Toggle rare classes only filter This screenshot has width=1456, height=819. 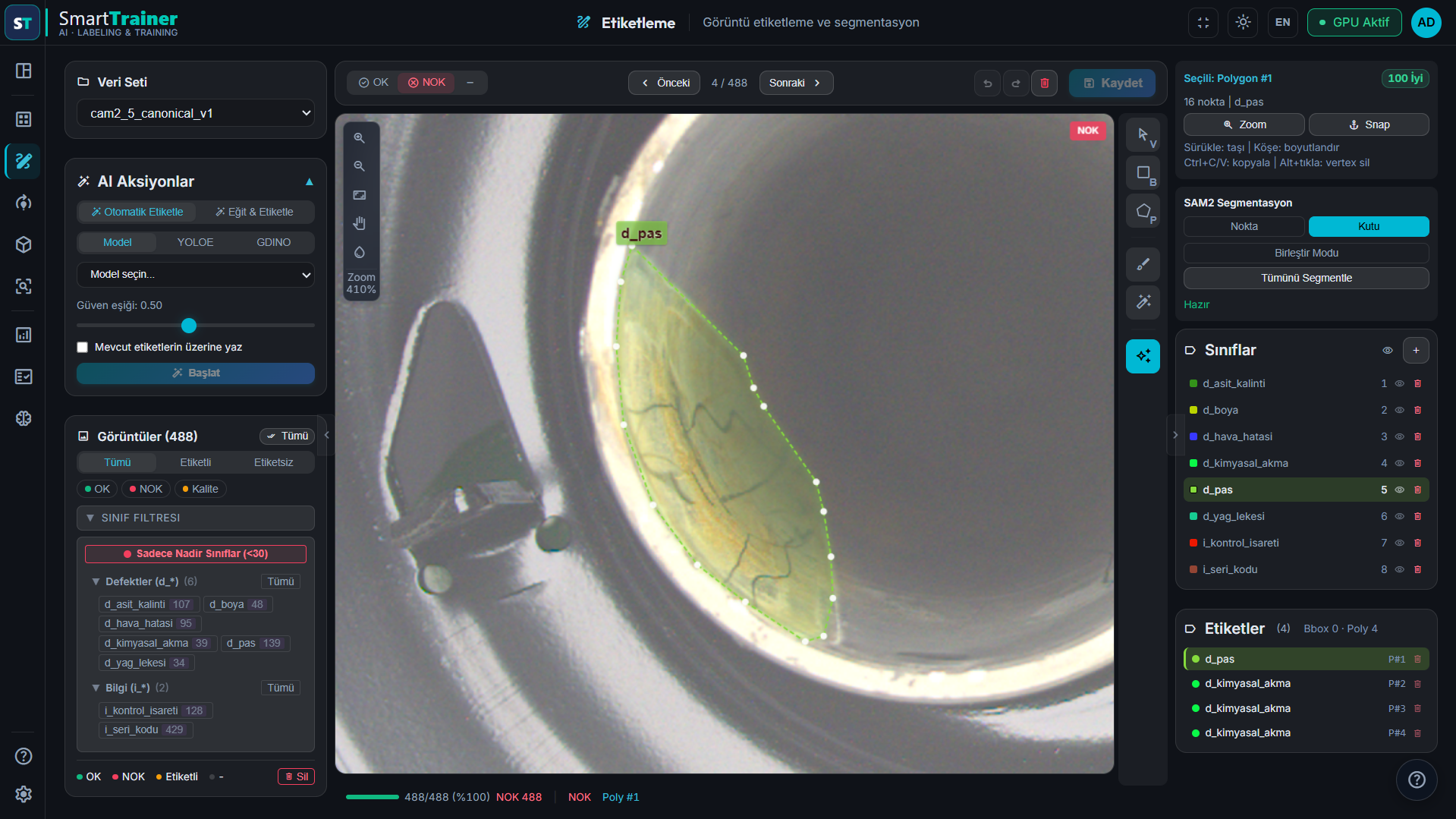[196, 554]
